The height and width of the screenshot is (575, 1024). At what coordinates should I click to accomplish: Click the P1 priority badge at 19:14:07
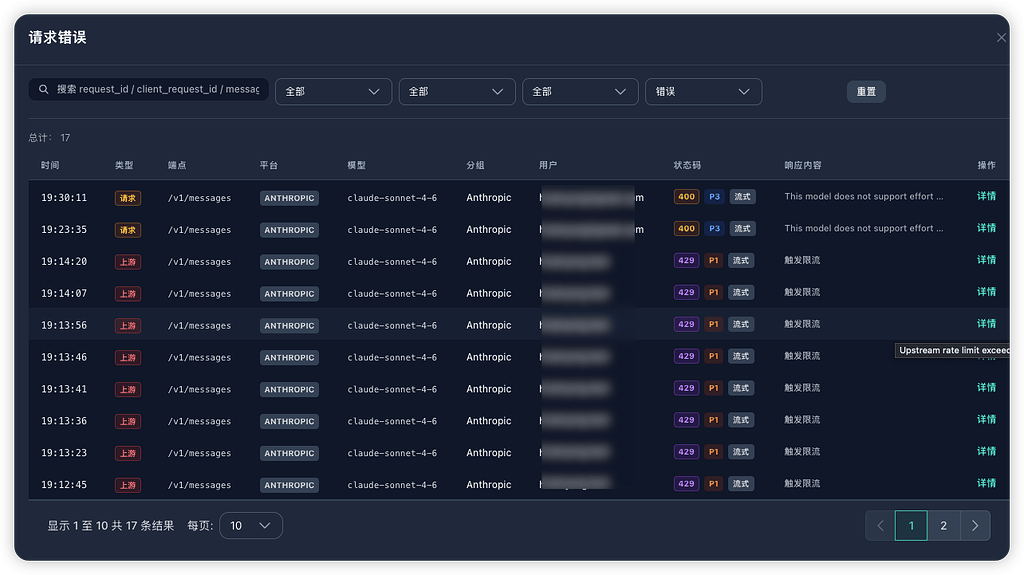(714, 293)
